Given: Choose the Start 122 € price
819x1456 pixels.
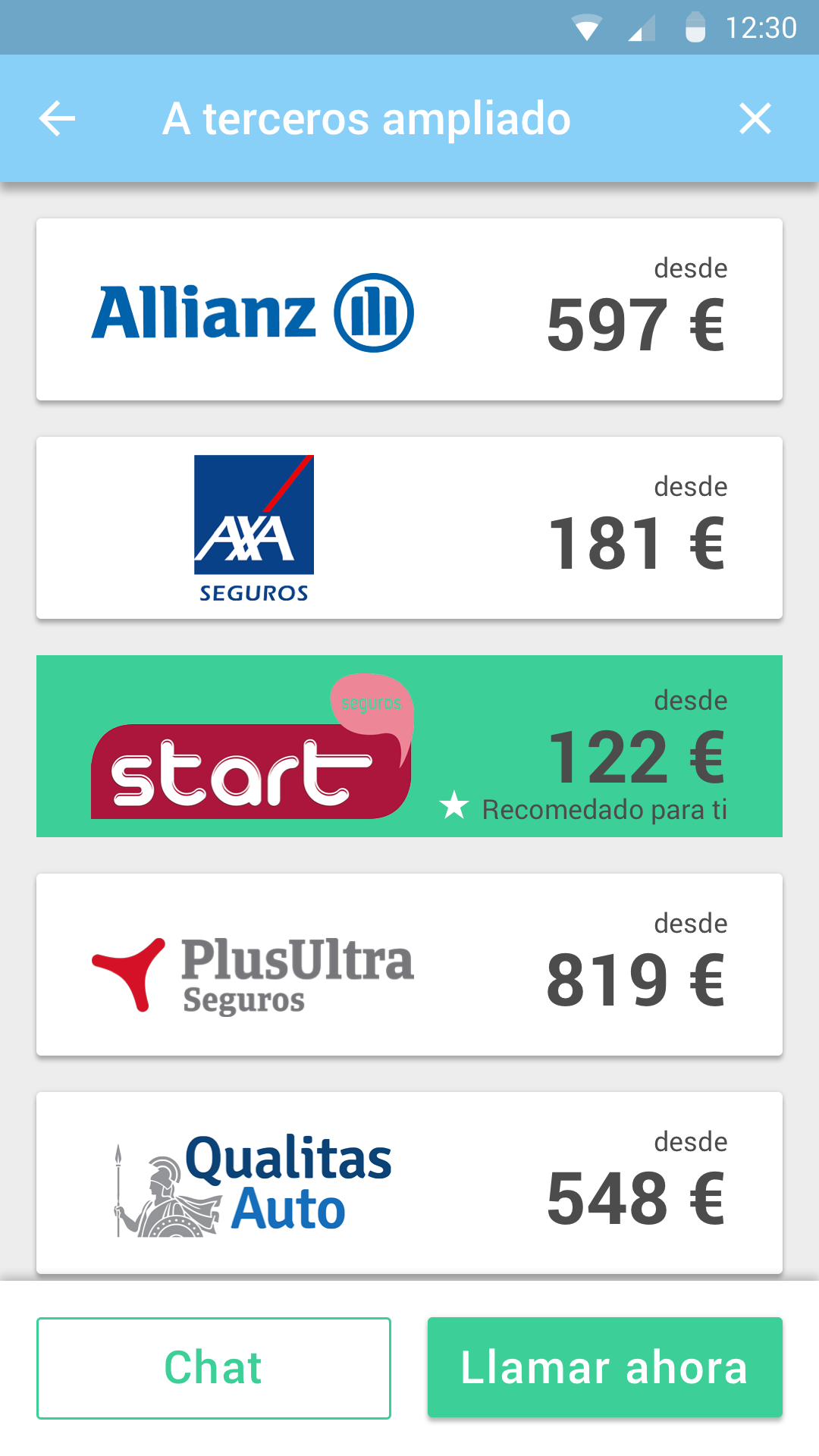Looking at the screenshot, I should click(635, 758).
